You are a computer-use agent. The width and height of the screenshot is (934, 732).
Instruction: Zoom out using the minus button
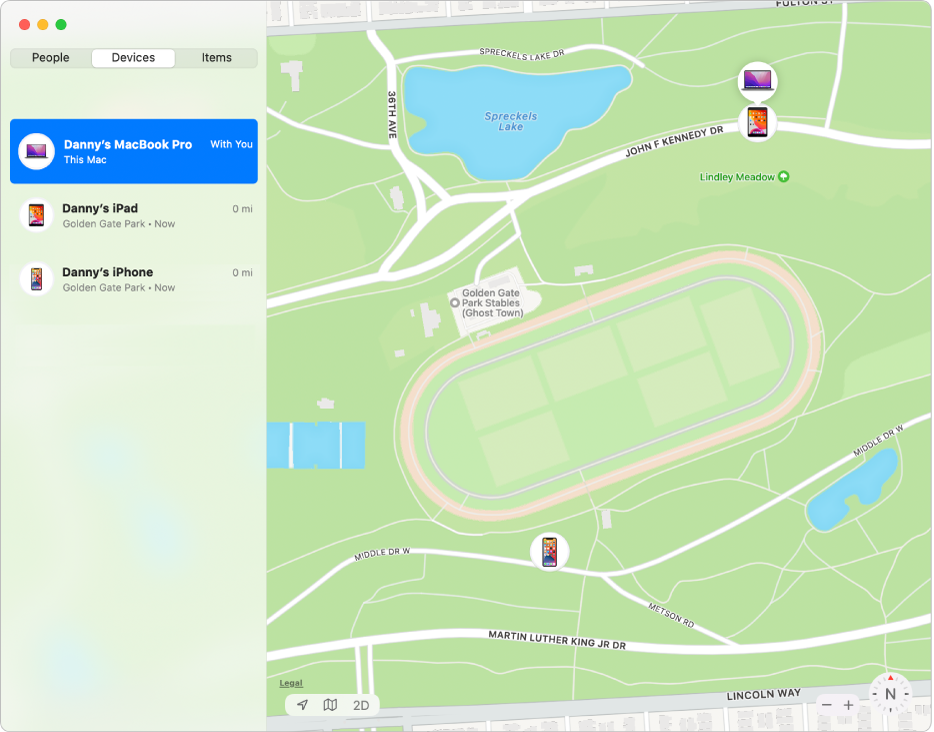click(x=827, y=704)
